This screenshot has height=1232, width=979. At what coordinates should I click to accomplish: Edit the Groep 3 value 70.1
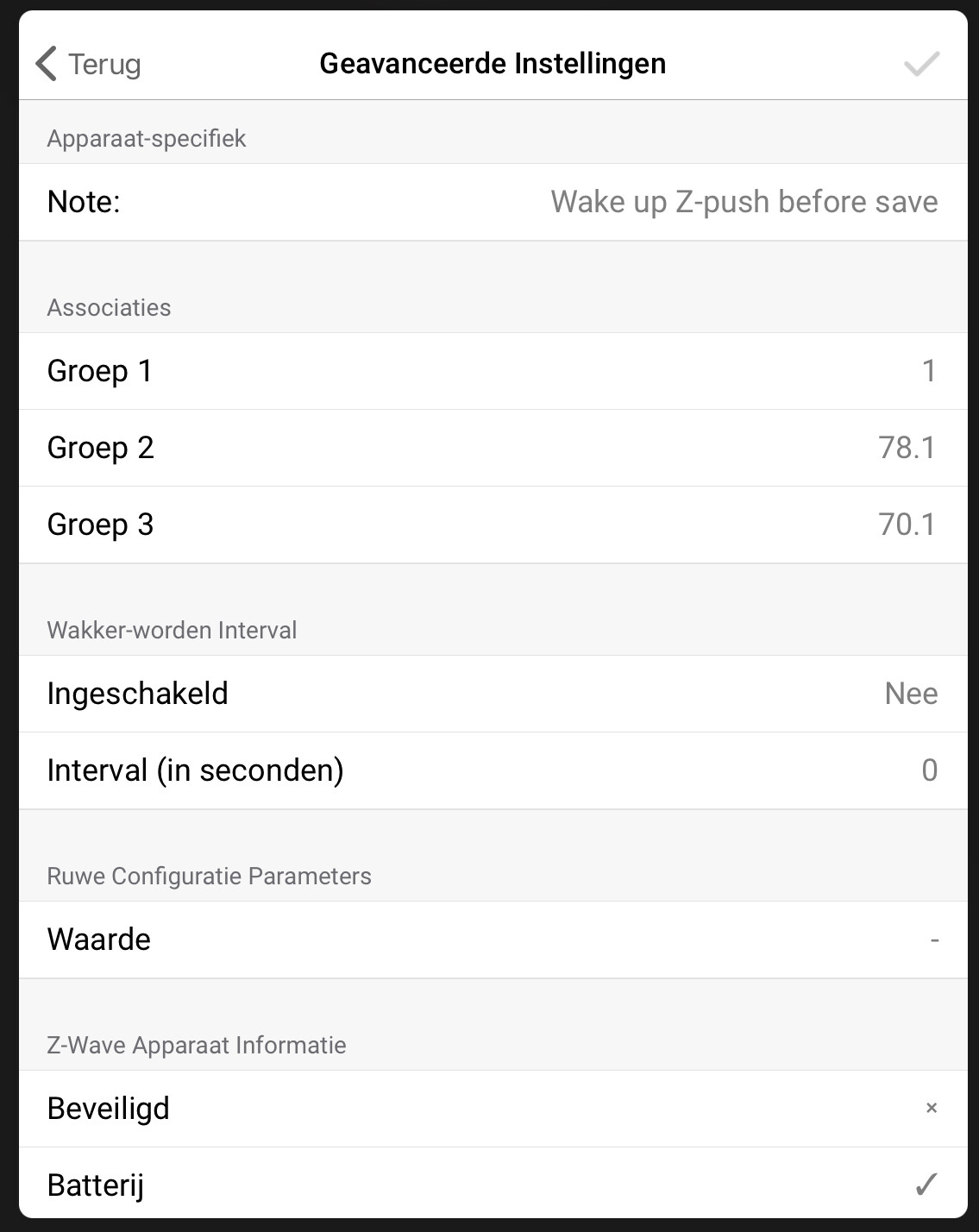(907, 525)
